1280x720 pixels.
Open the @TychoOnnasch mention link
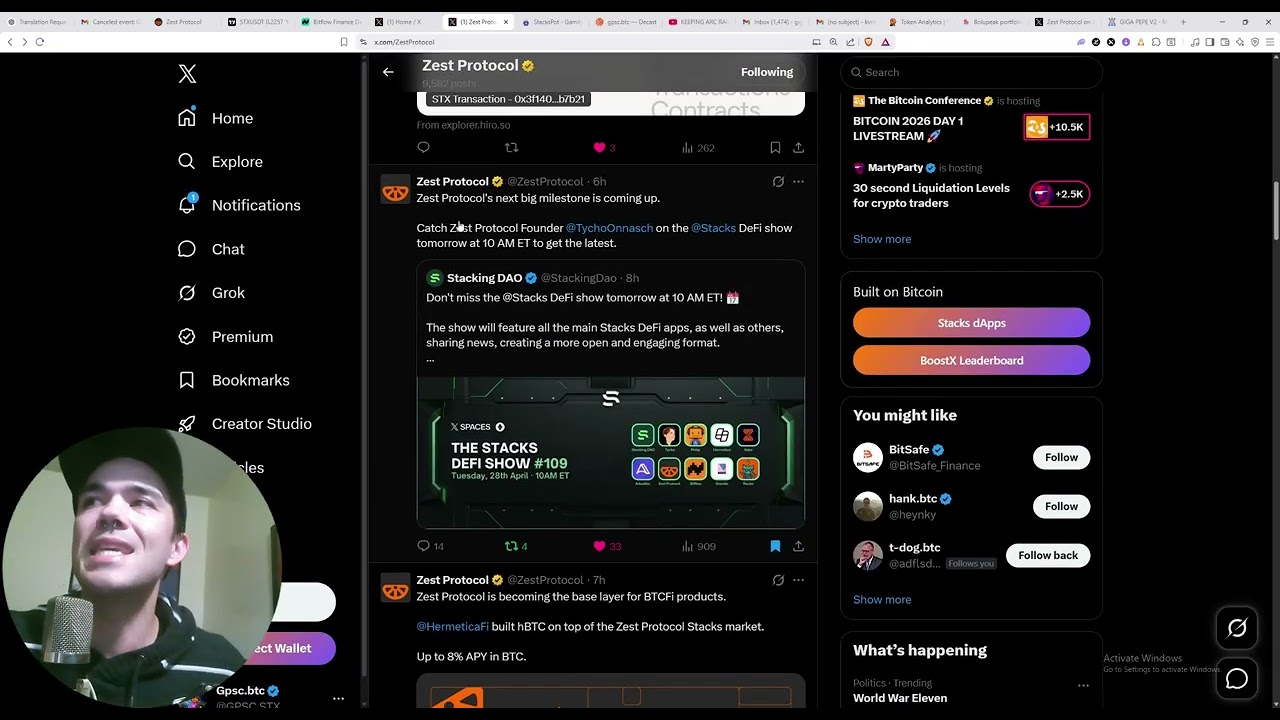pos(609,228)
